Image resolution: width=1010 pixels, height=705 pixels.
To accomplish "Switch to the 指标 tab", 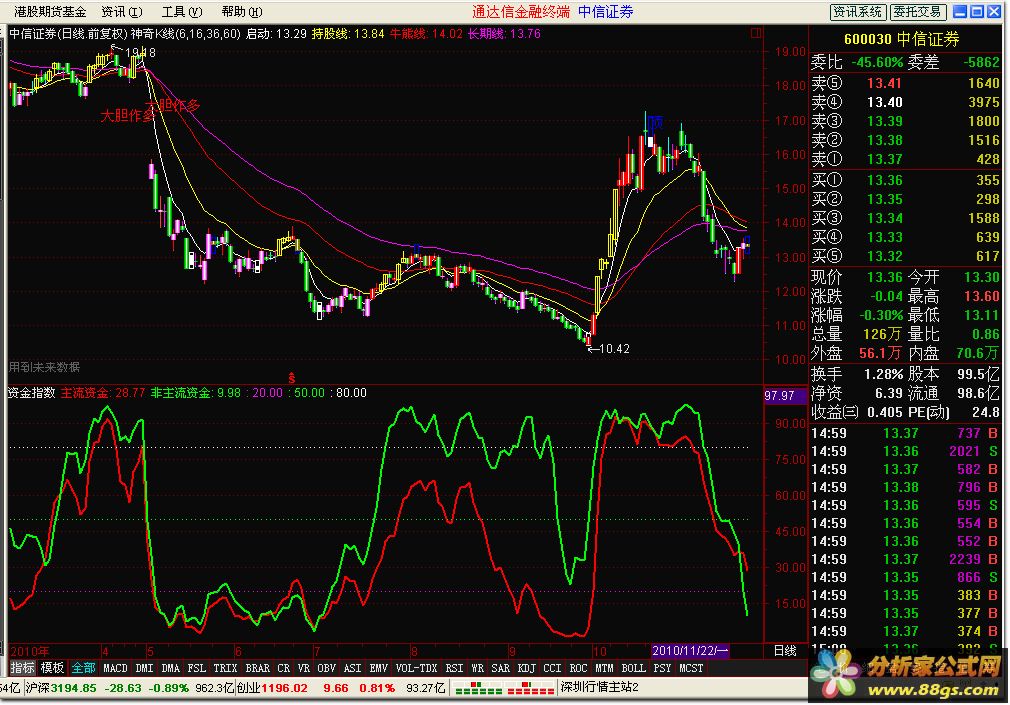I will (x=22, y=668).
